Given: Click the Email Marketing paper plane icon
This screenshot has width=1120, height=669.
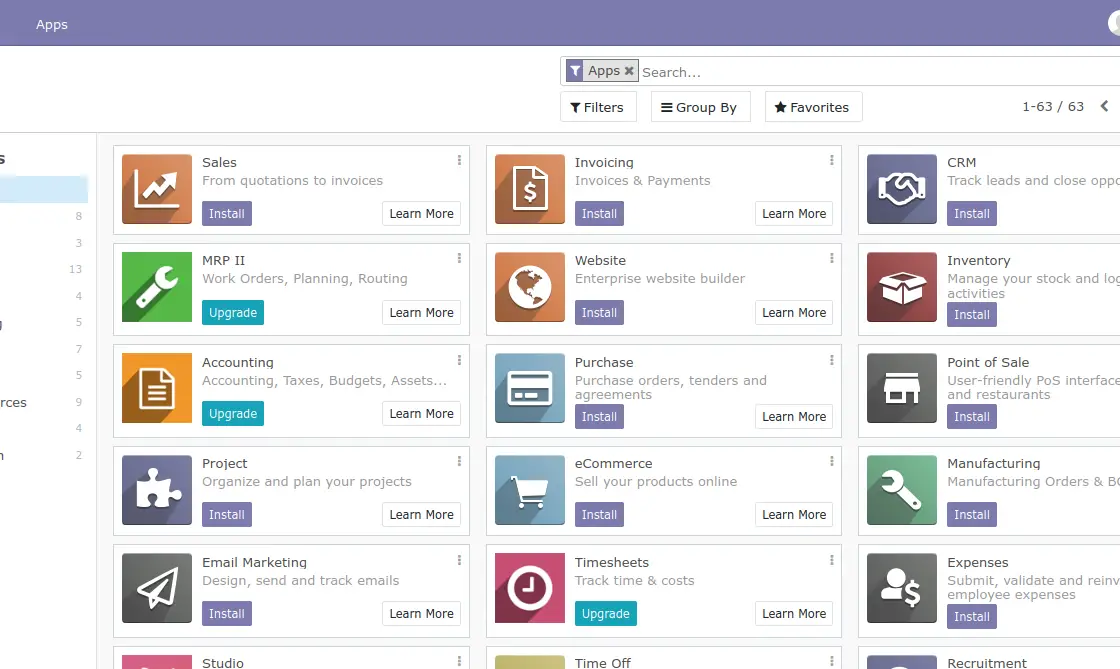Looking at the screenshot, I should 156,588.
